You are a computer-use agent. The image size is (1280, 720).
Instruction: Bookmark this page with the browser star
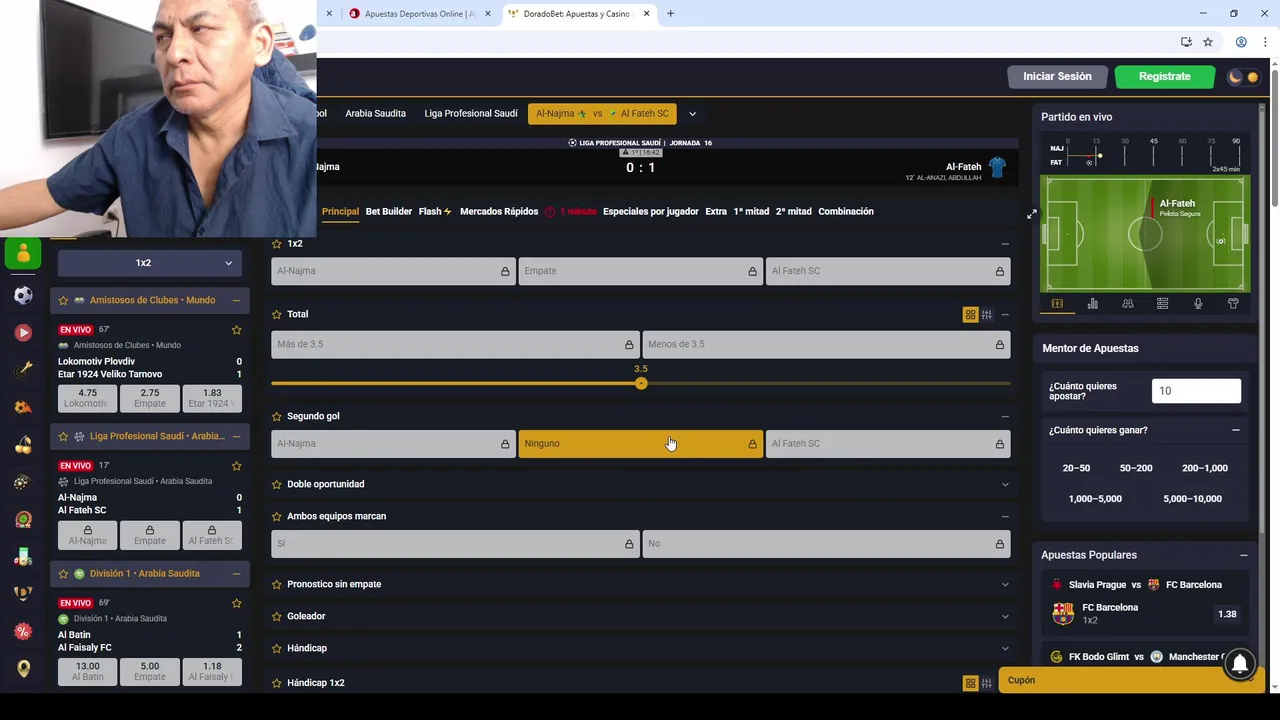point(1208,42)
